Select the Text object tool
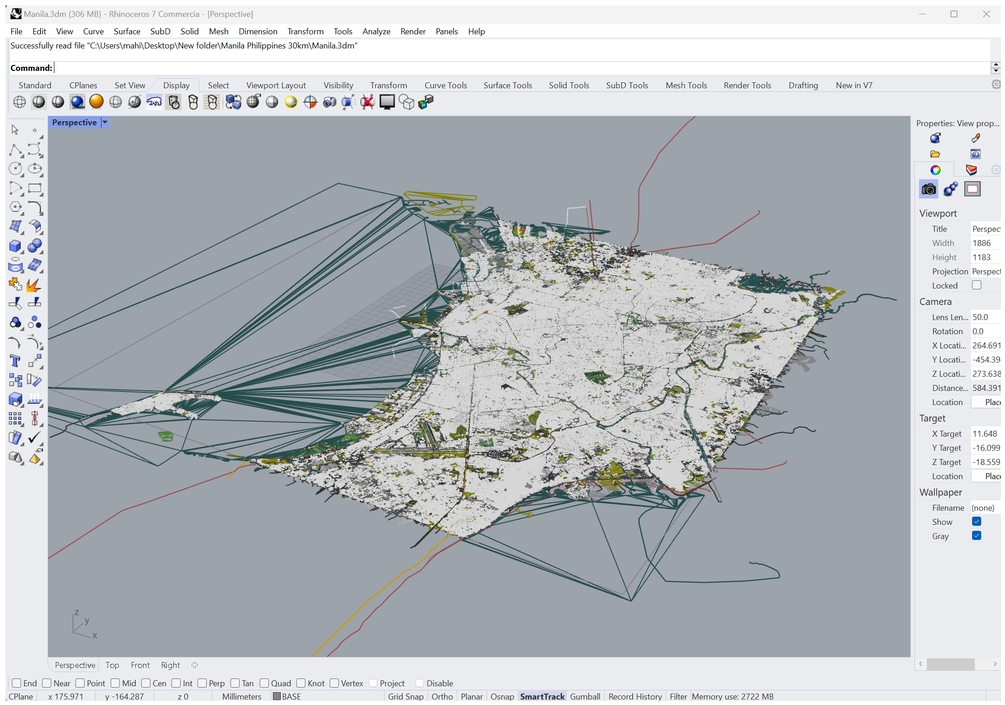Image resolution: width=1005 pixels, height=705 pixels. point(16,361)
